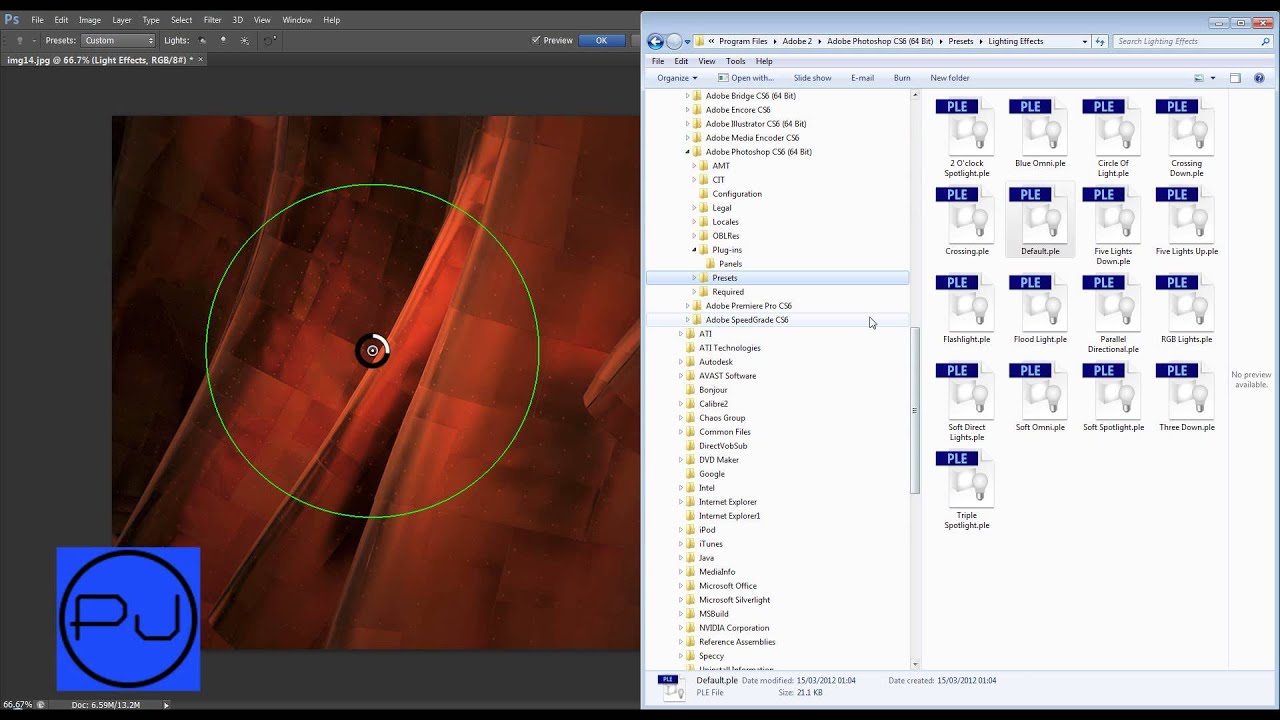Click the light bulb tool preset icon

20,40
